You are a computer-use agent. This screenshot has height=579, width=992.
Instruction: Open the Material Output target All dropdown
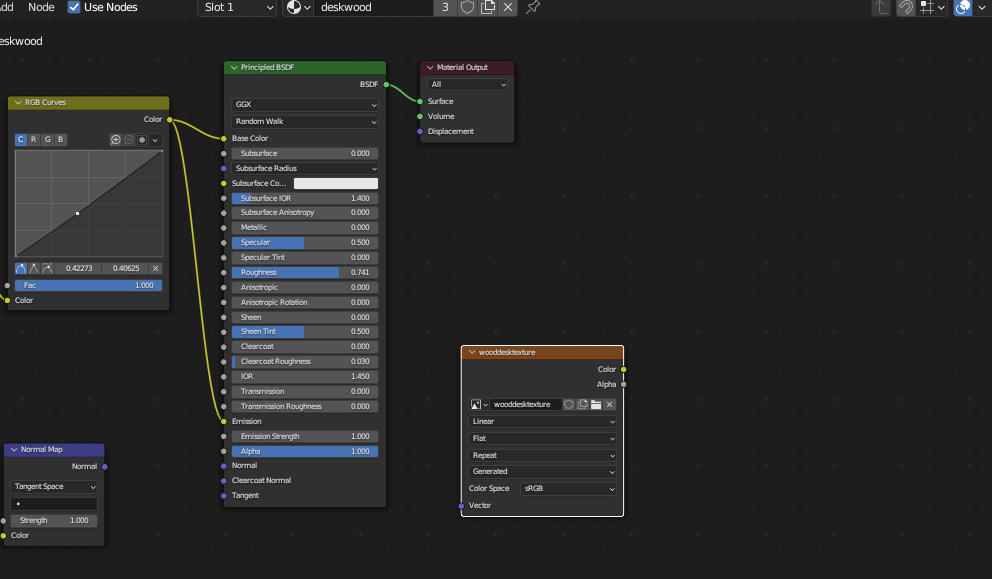point(468,84)
